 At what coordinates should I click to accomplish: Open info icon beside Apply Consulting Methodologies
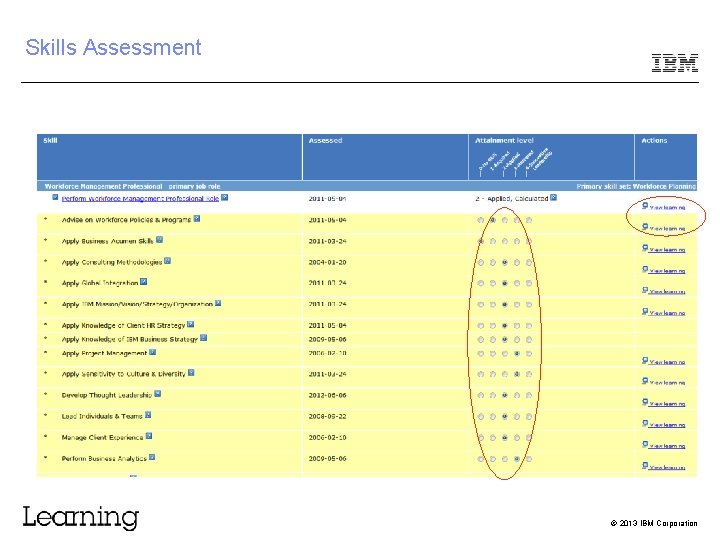[x=168, y=261]
